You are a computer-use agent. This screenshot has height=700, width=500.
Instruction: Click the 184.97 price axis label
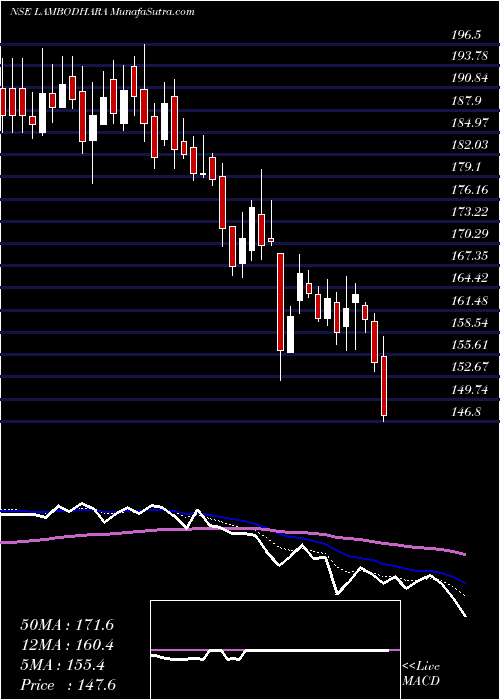tap(470, 123)
